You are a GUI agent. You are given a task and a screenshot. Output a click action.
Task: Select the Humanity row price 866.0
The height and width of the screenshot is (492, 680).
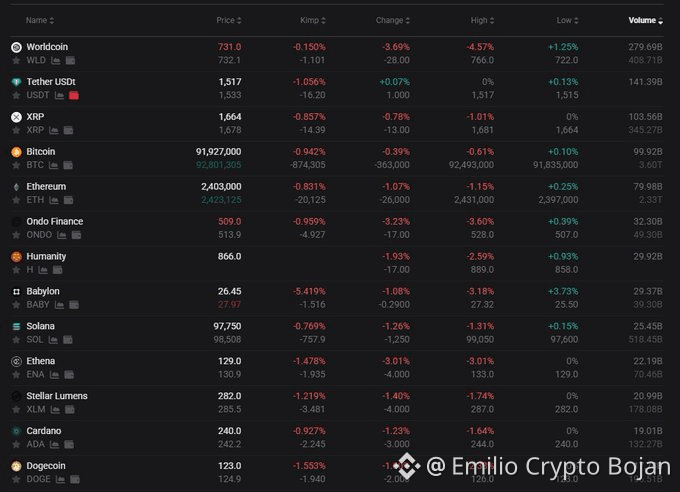pyautogui.click(x=229, y=256)
